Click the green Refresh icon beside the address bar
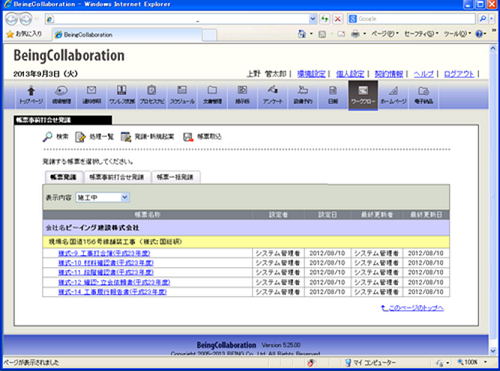This screenshot has width=500, height=371. click(x=324, y=19)
